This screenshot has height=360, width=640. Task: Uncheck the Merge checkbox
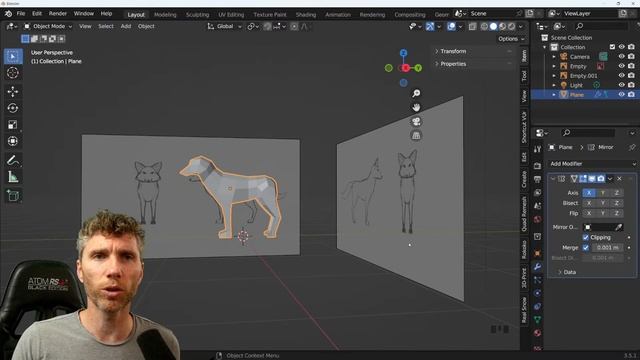(x=586, y=247)
